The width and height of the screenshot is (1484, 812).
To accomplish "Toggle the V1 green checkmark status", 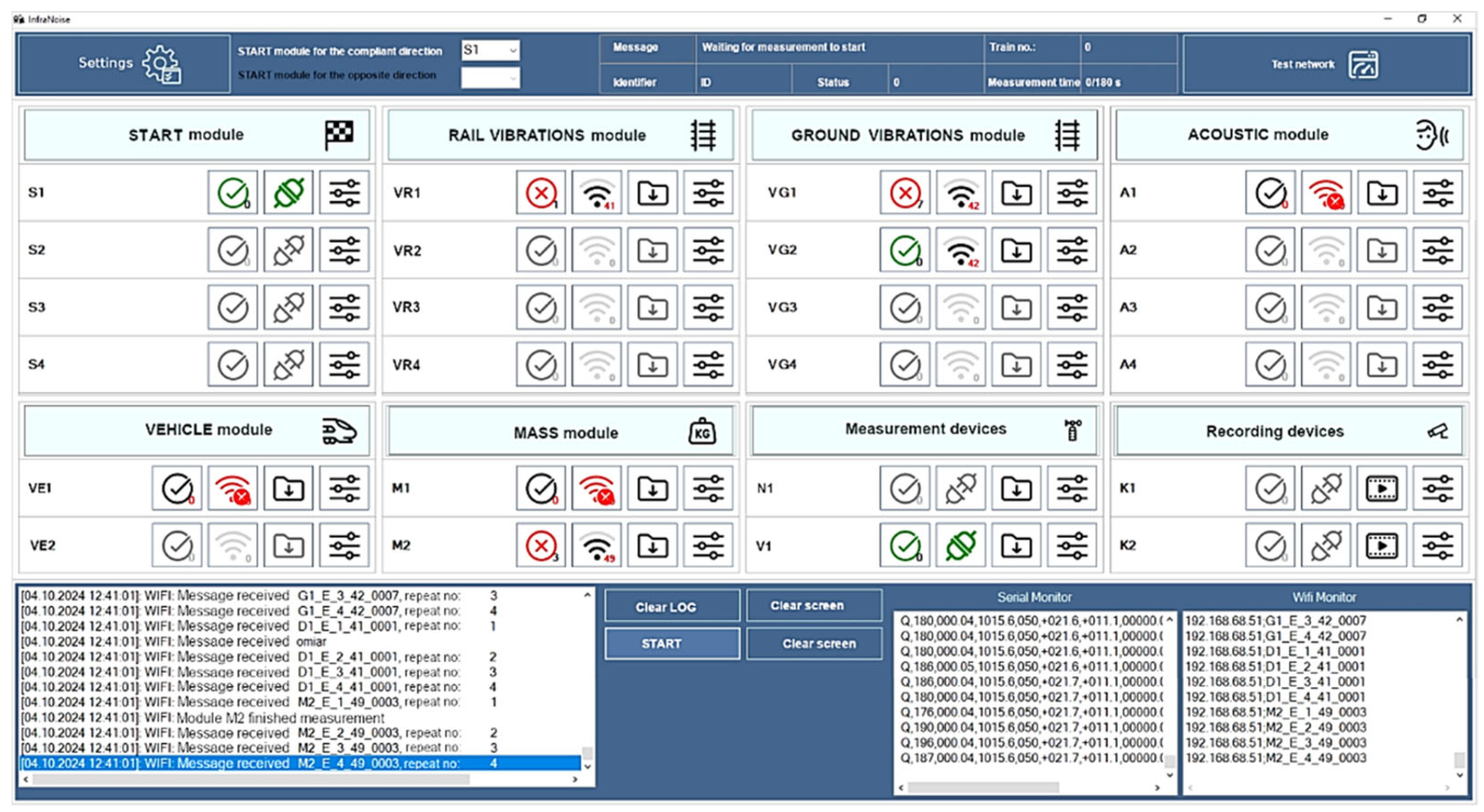I will tap(904, 546).
